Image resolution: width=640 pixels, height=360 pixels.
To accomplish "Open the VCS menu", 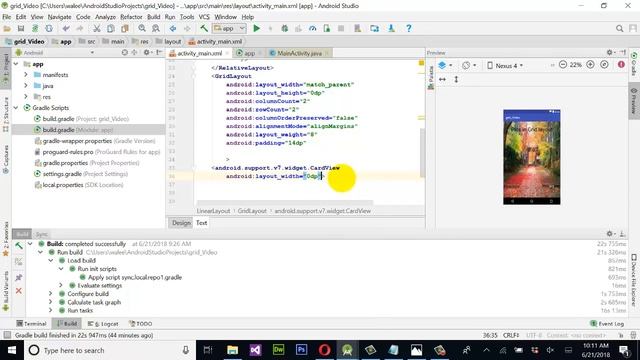I will [x=204, y=17].
